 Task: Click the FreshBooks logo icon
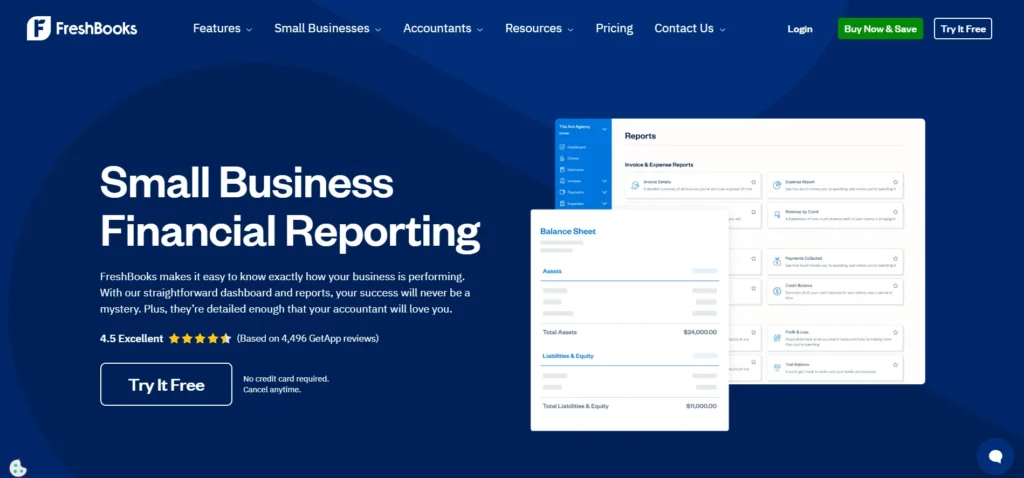[39, 29]
